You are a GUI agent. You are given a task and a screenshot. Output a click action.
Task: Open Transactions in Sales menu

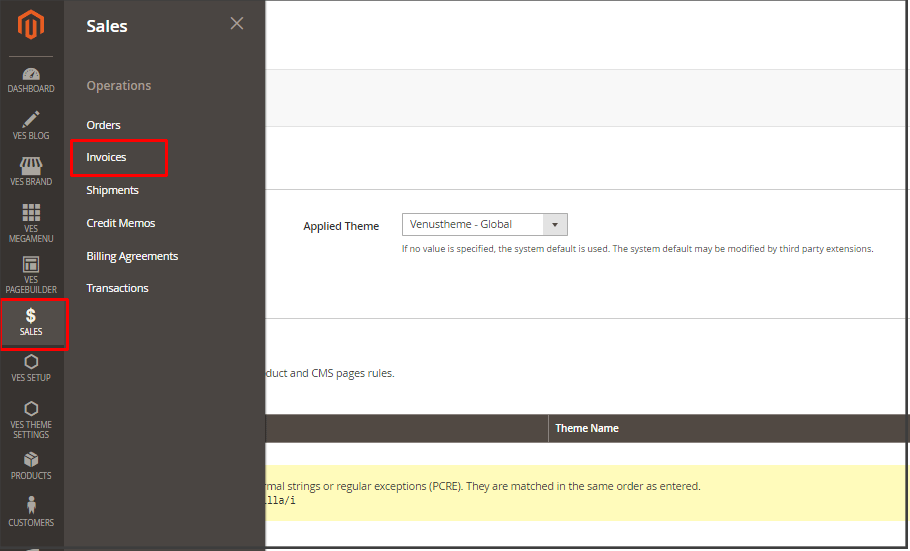(x=117, y=288)
